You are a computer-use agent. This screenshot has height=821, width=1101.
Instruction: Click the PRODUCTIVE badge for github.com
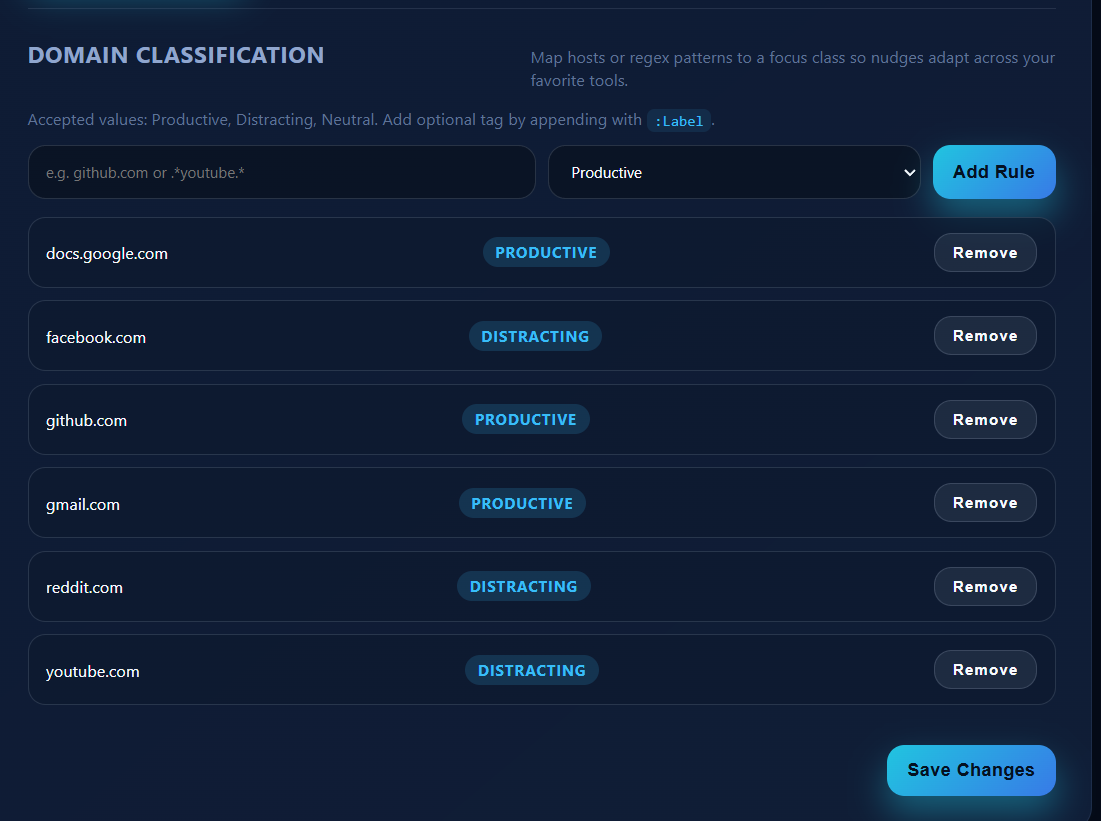[x=526, y=420]
